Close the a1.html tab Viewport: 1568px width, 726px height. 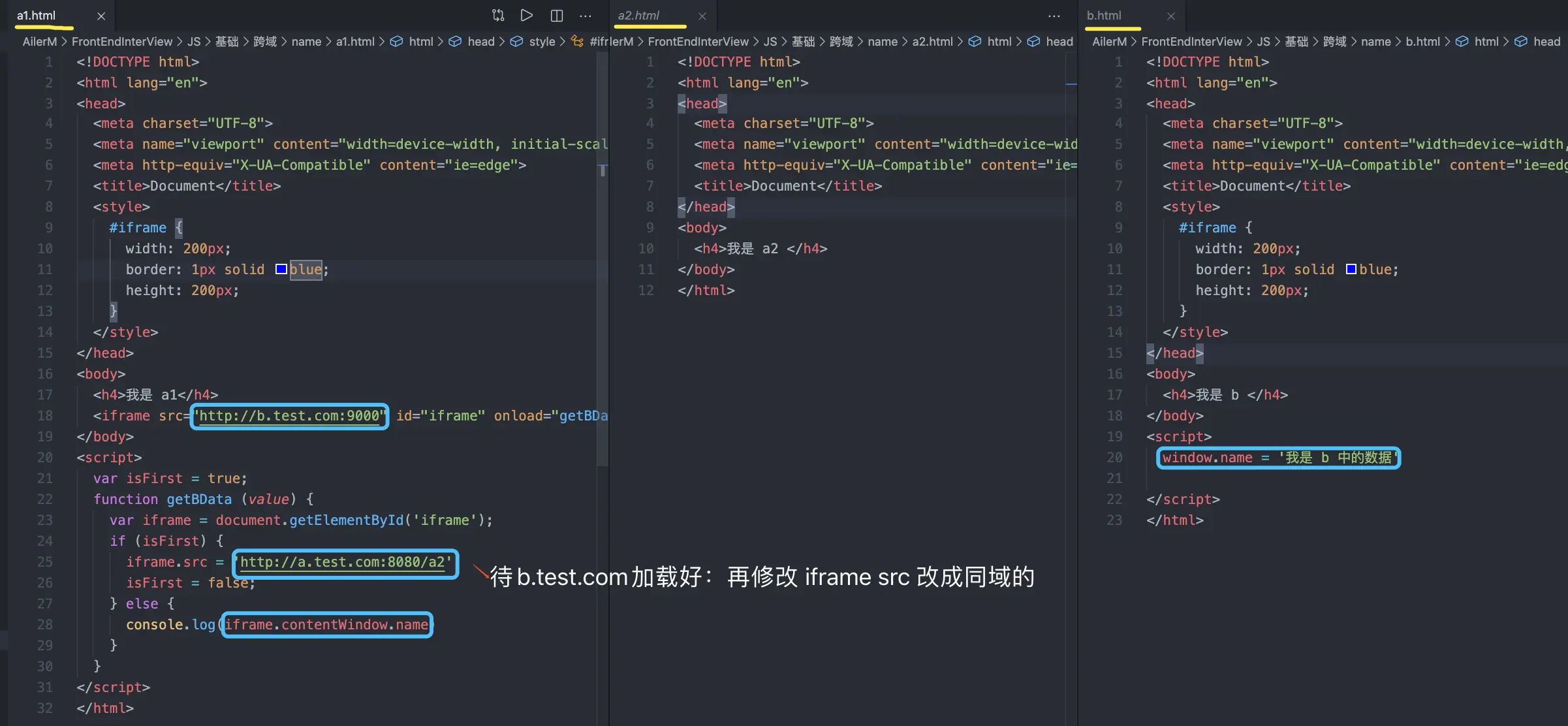click(x=101, y=16)
